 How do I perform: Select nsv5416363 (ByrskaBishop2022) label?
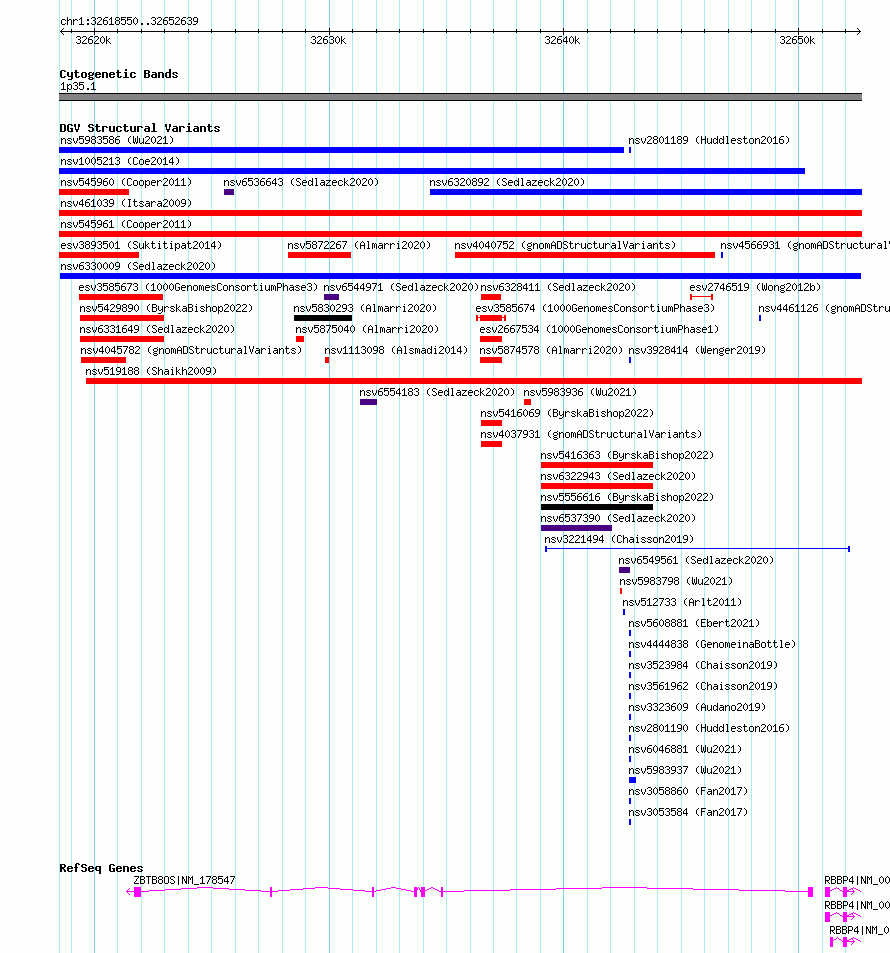(627, 455)
